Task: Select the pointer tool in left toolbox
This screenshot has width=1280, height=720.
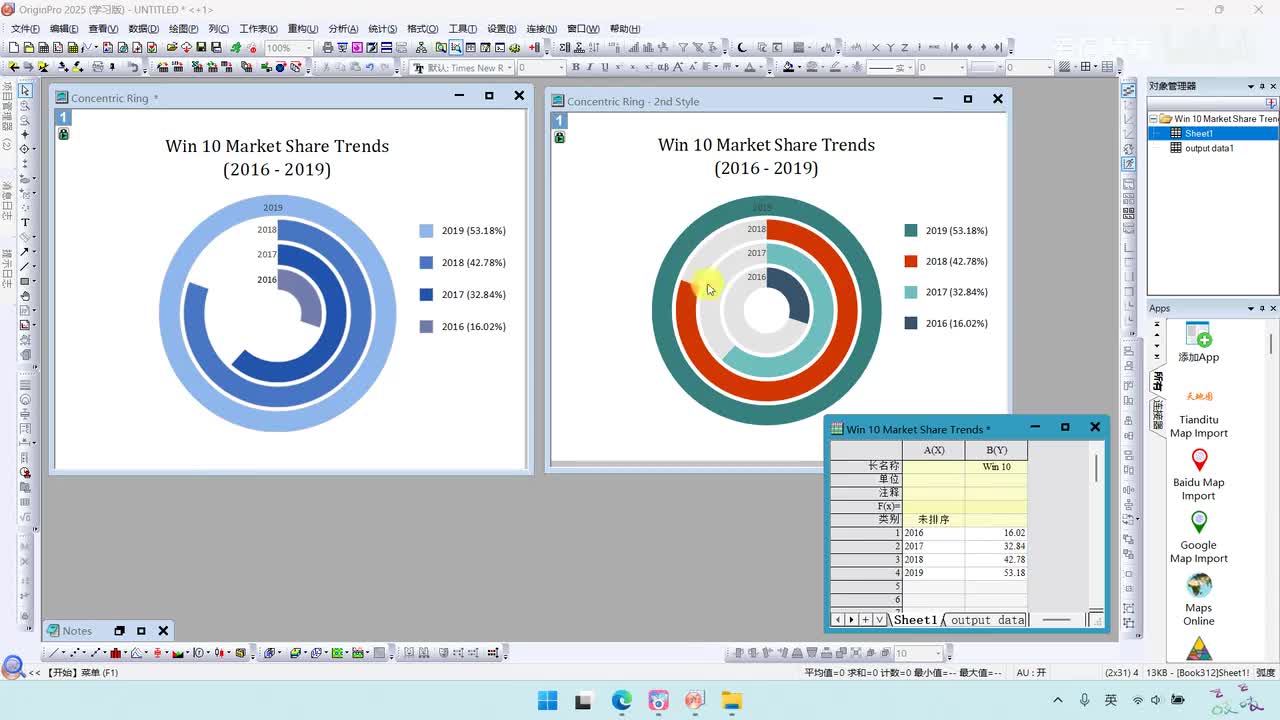Action: [25, 91]
